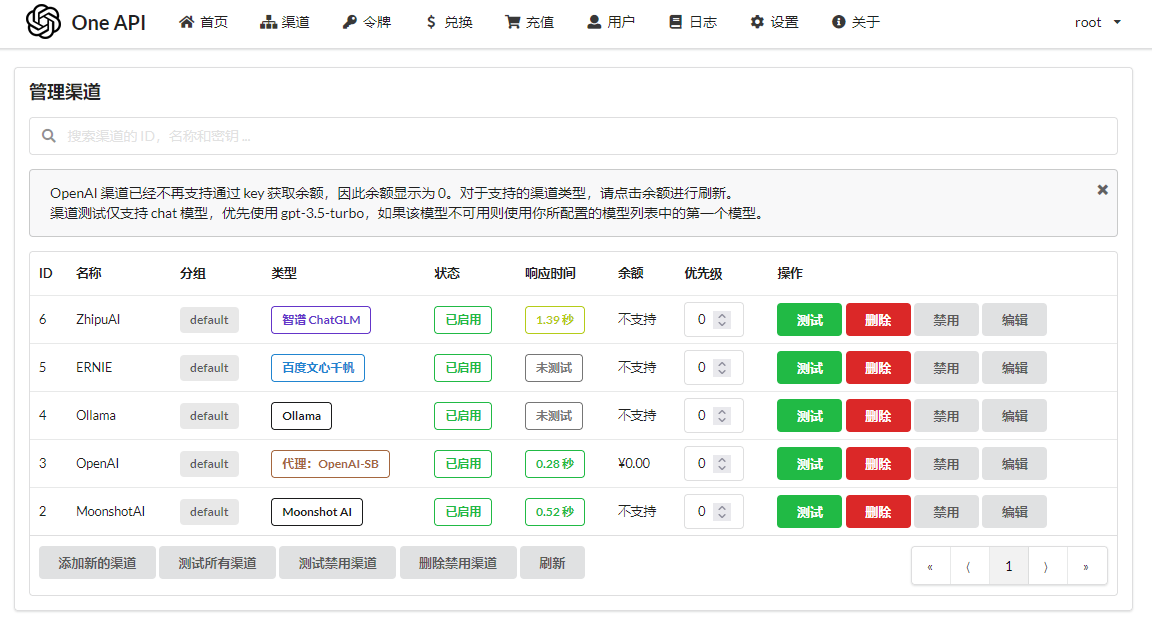Open the 用户 users menu
Viewport: 1152px width, 621px height.
[611, 22]
